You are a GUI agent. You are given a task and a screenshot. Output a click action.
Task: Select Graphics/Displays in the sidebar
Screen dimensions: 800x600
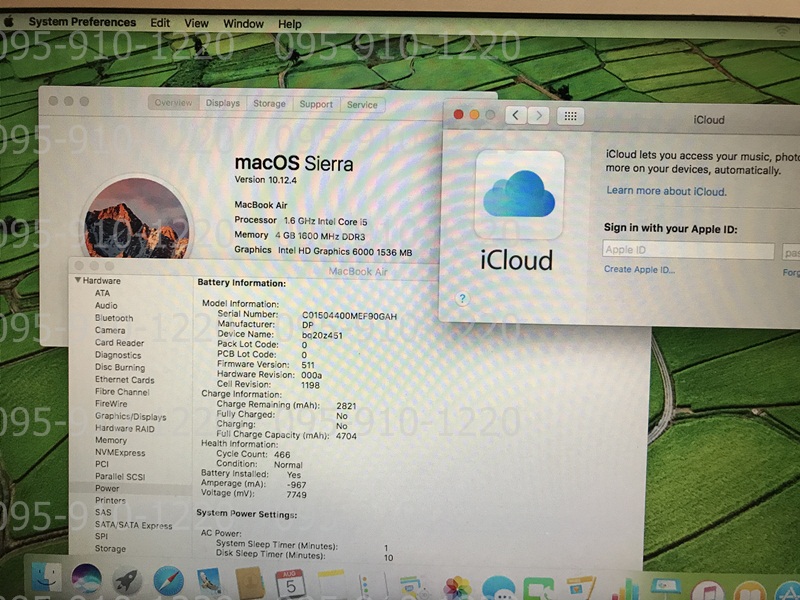131,416
